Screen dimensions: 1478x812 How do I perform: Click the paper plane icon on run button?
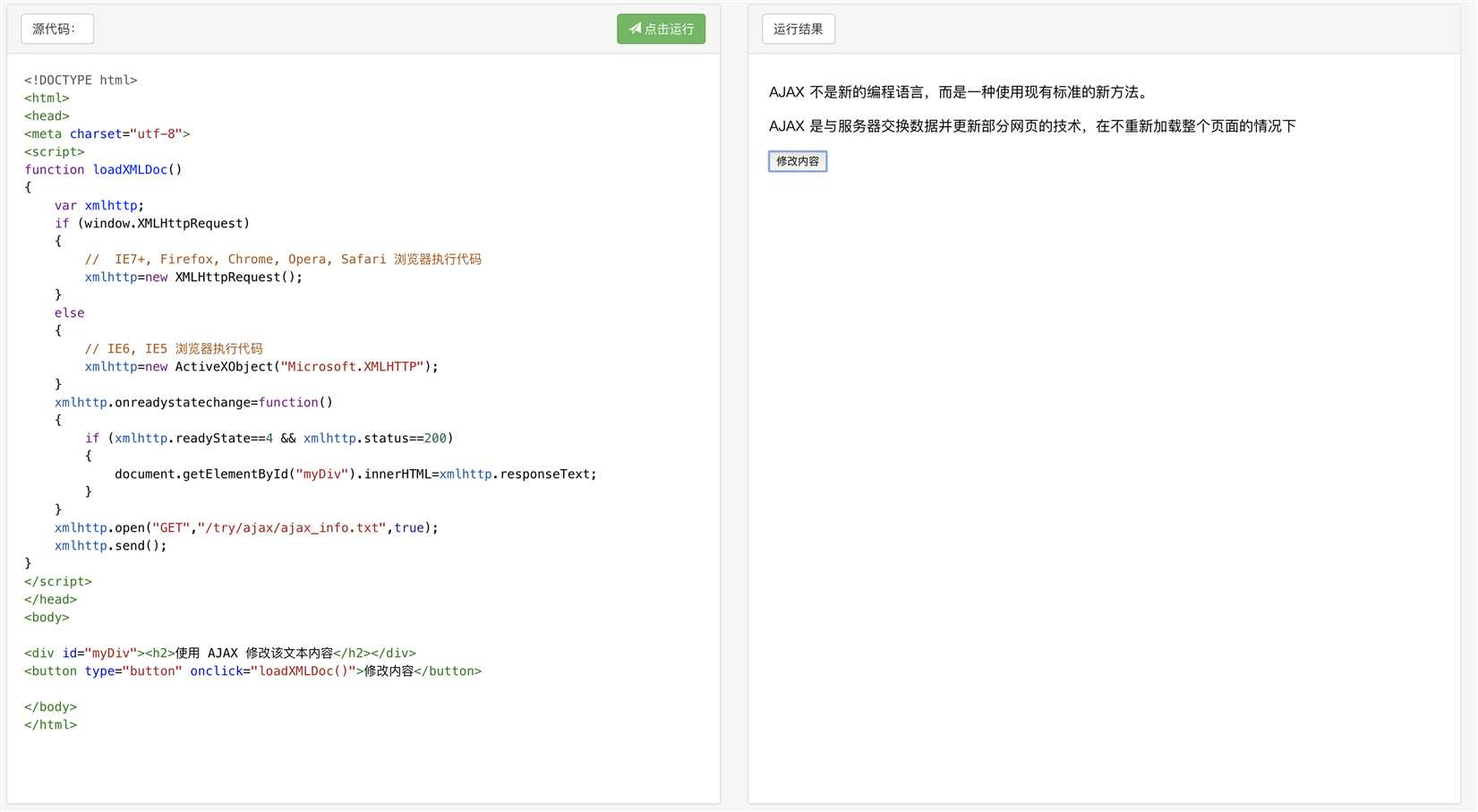[x=635, y=29]
